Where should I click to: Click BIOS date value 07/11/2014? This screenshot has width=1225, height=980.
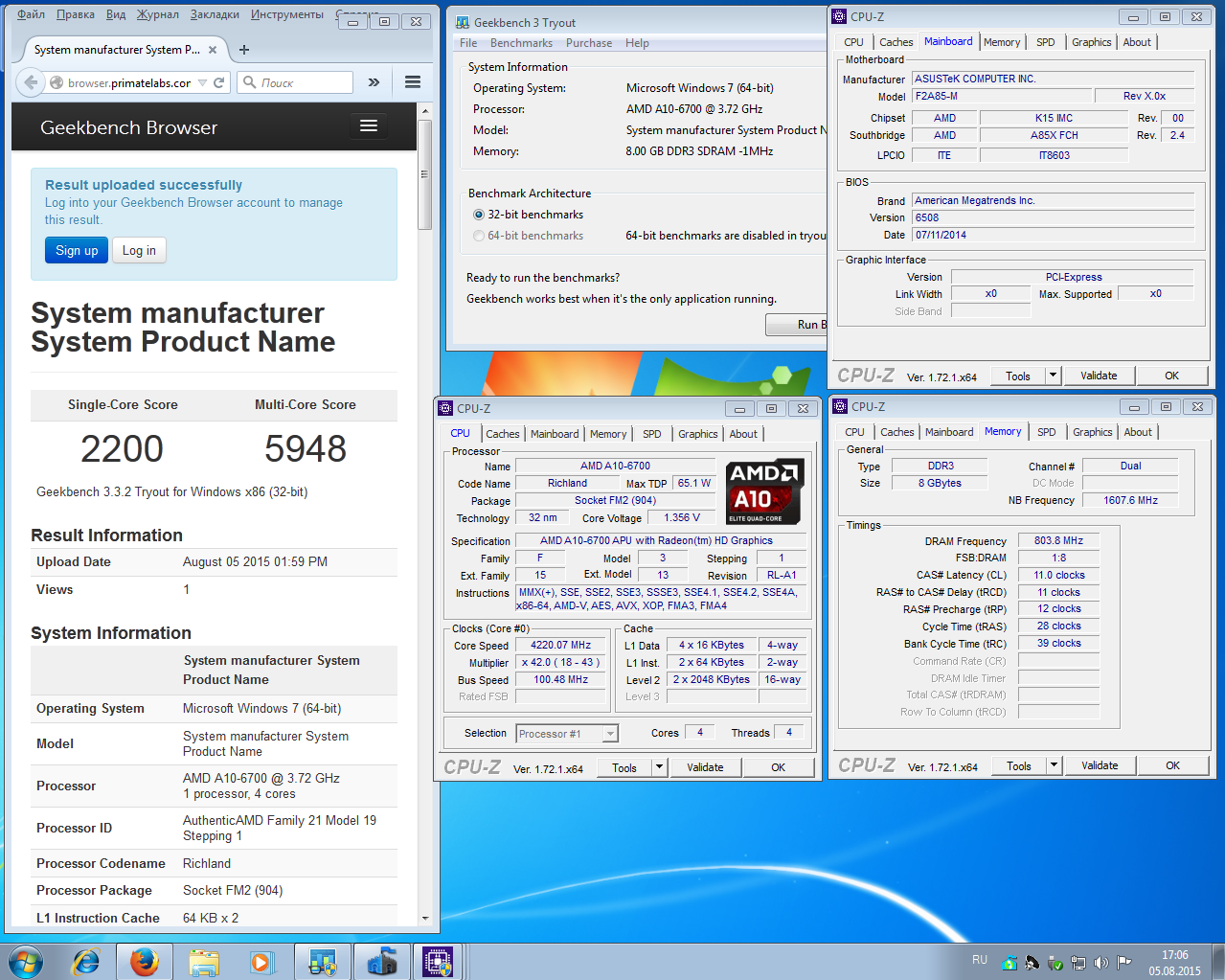pos(1053,235)
